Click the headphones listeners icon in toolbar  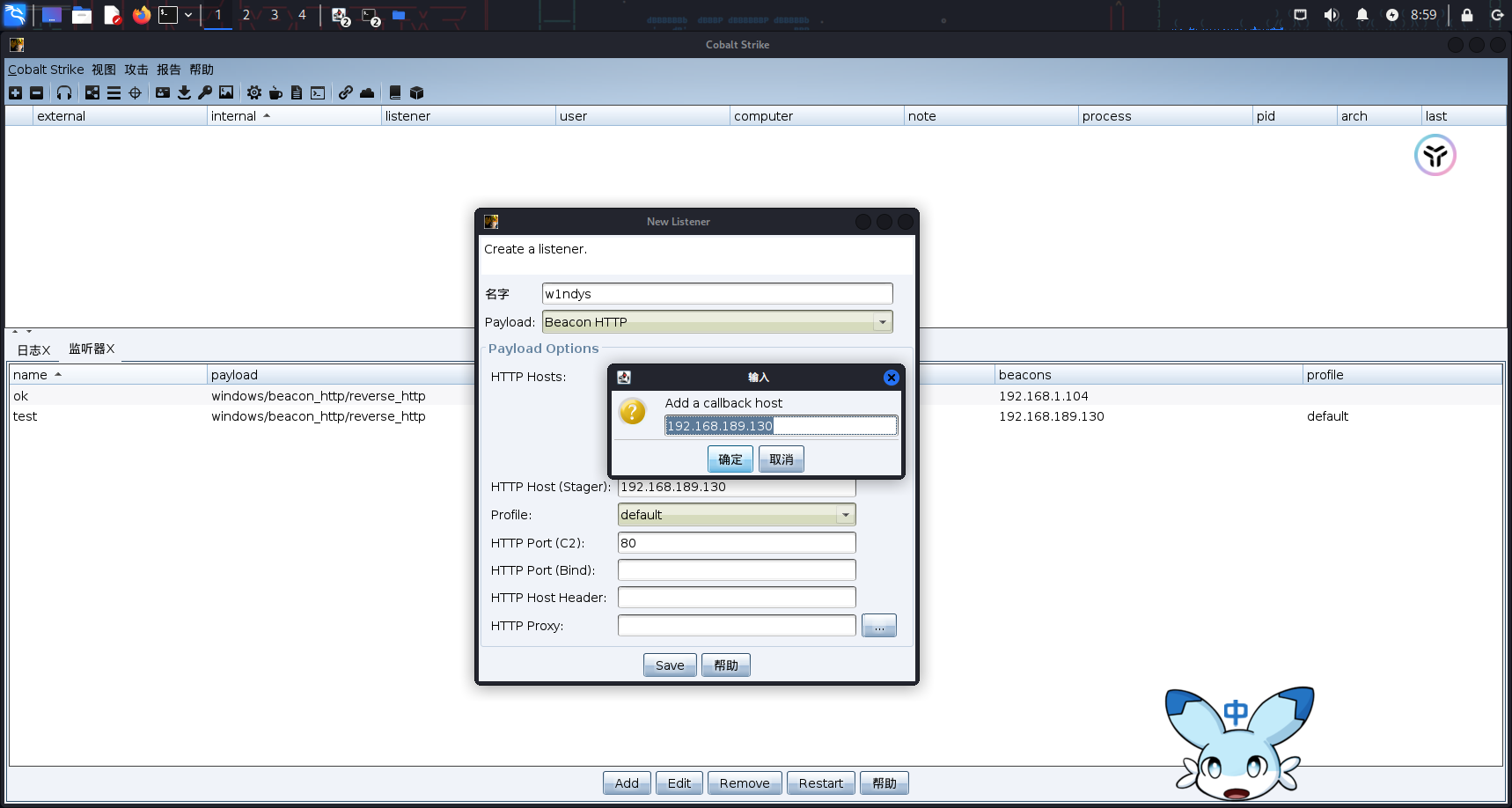point(64,92)
